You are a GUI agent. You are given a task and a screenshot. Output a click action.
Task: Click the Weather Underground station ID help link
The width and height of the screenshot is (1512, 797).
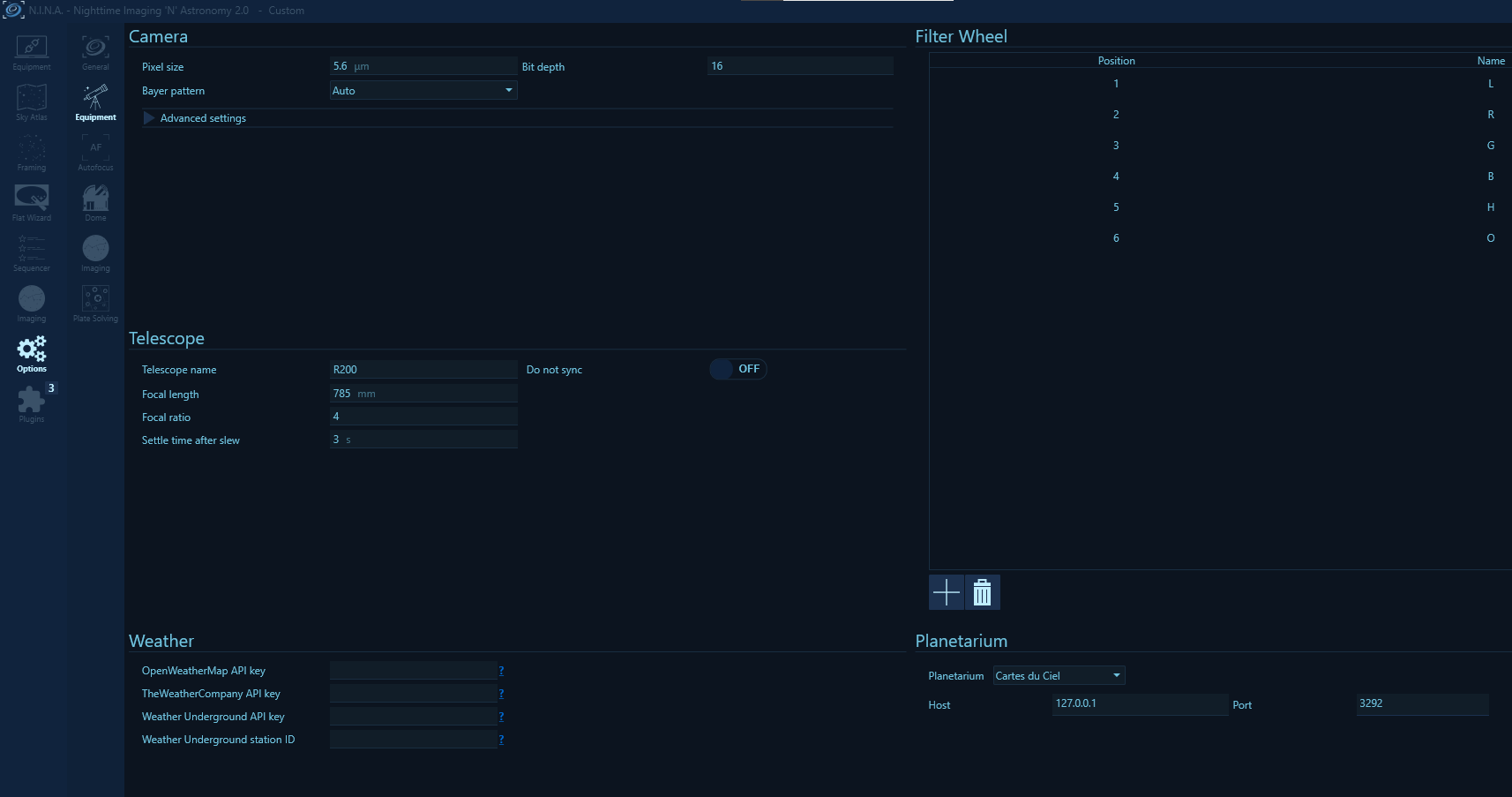coord(501,740)
